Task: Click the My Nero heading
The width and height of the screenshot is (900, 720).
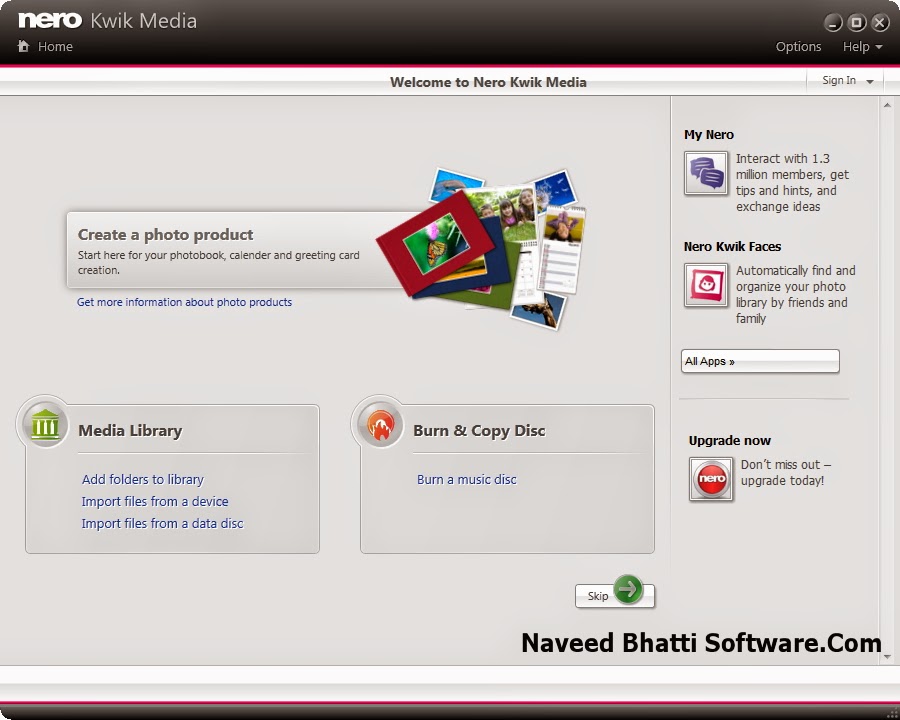Action: [709, 134]
